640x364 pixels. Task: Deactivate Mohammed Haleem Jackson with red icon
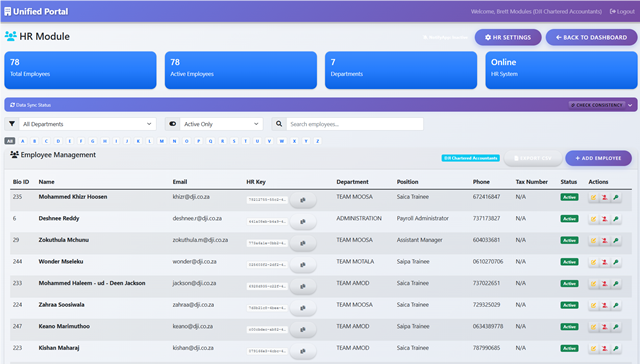[x=604, y=284]
